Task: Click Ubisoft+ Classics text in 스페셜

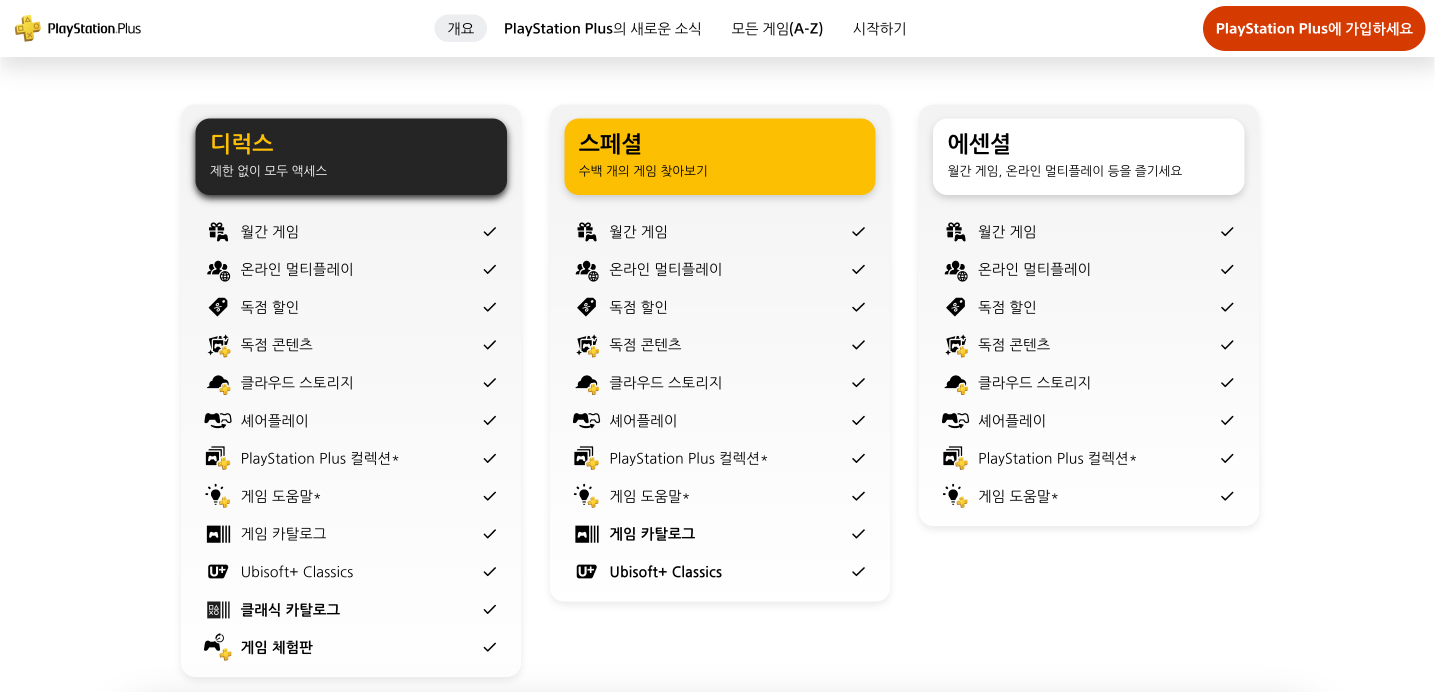Action: coord(666,572)
